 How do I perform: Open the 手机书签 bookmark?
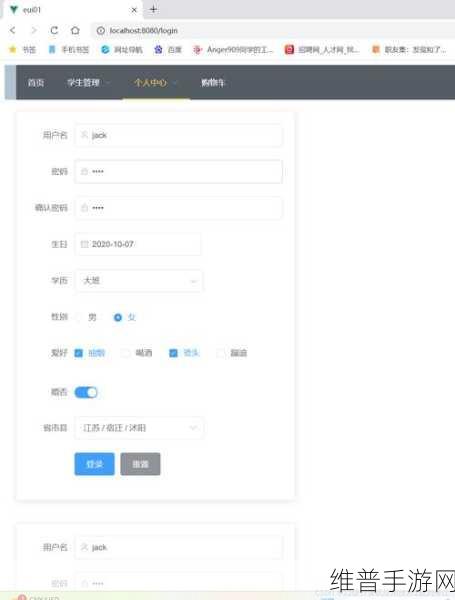pyautogui.click(x=69, y=49)
